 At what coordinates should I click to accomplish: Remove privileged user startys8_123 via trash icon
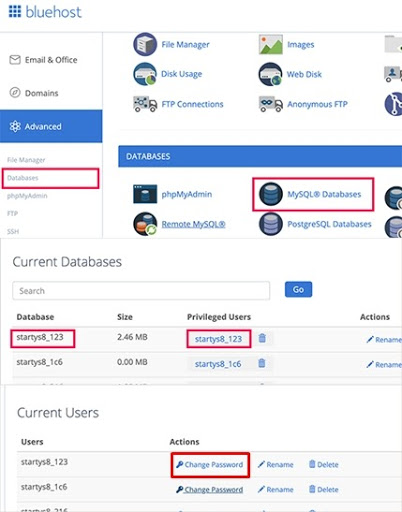[x=262, y=338]
